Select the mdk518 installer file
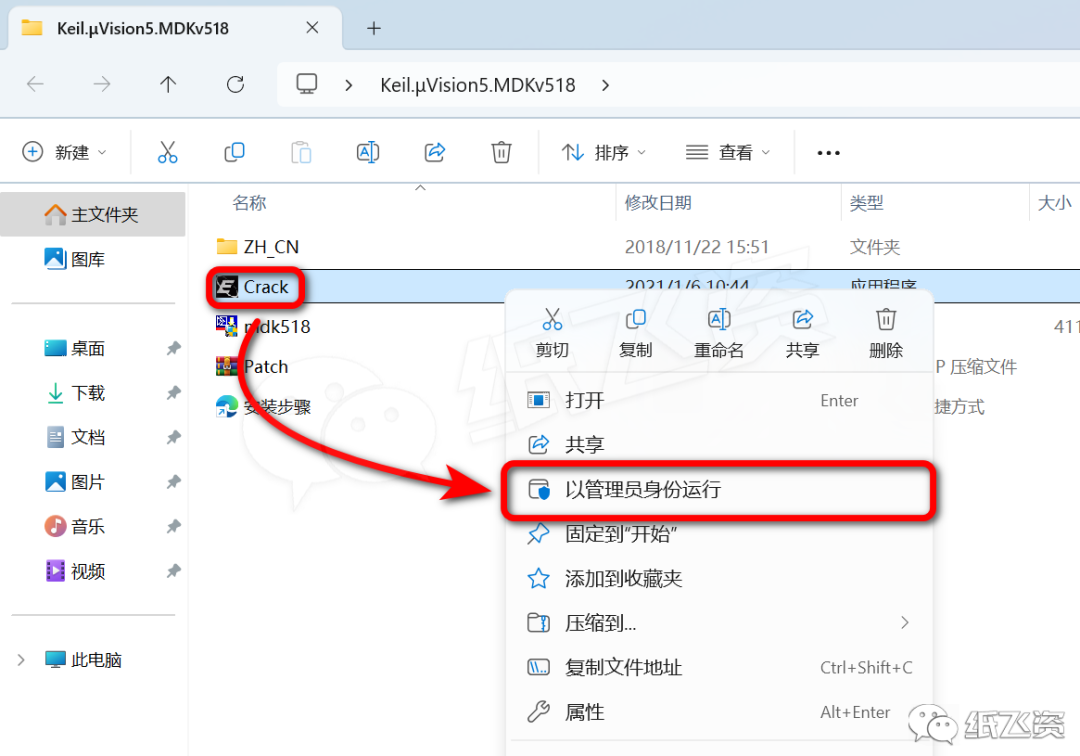Viewport: 1080px width, 756px height. pos(263,326)
